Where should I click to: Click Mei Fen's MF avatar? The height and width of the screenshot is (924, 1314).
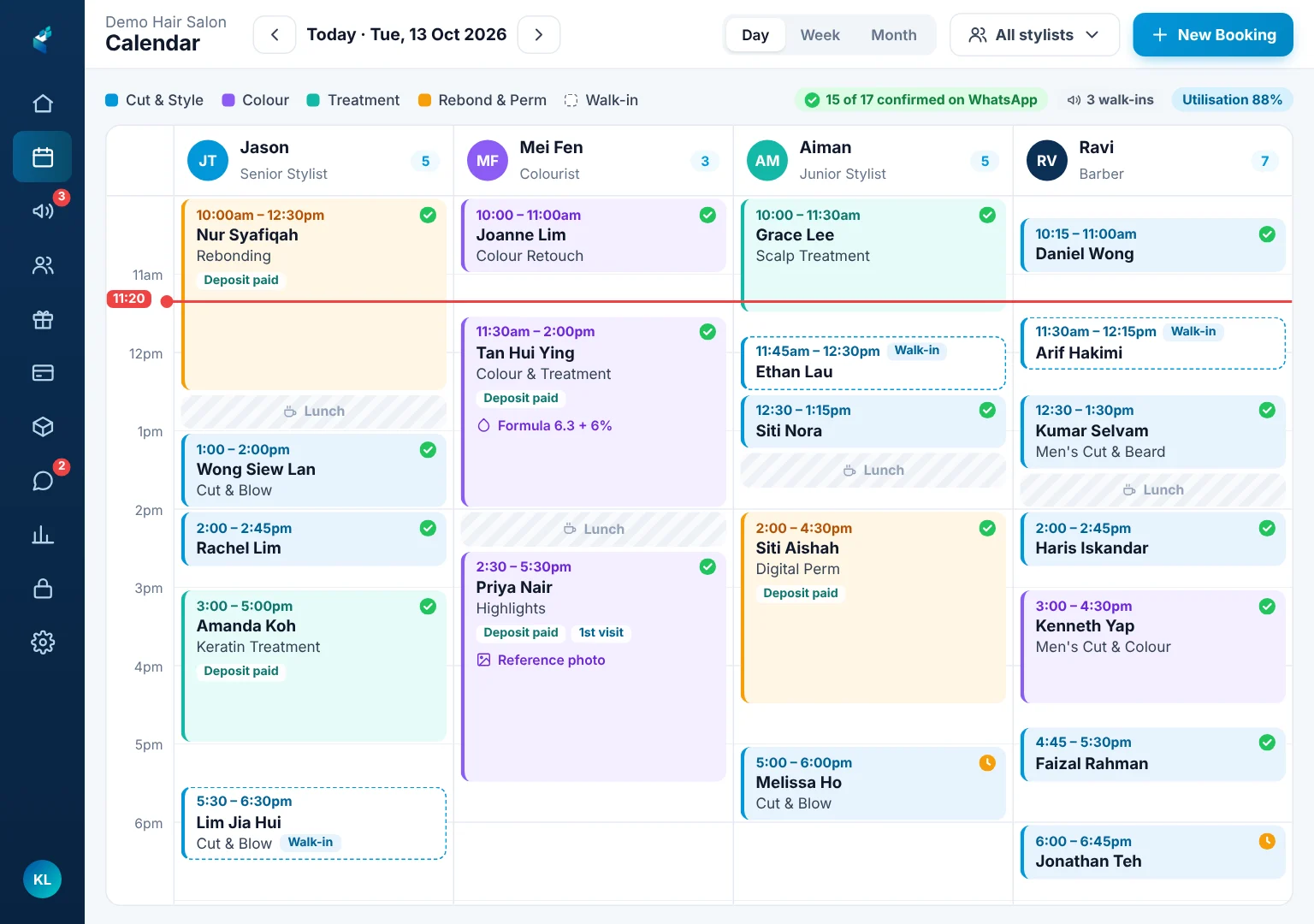tap(488, 161)
